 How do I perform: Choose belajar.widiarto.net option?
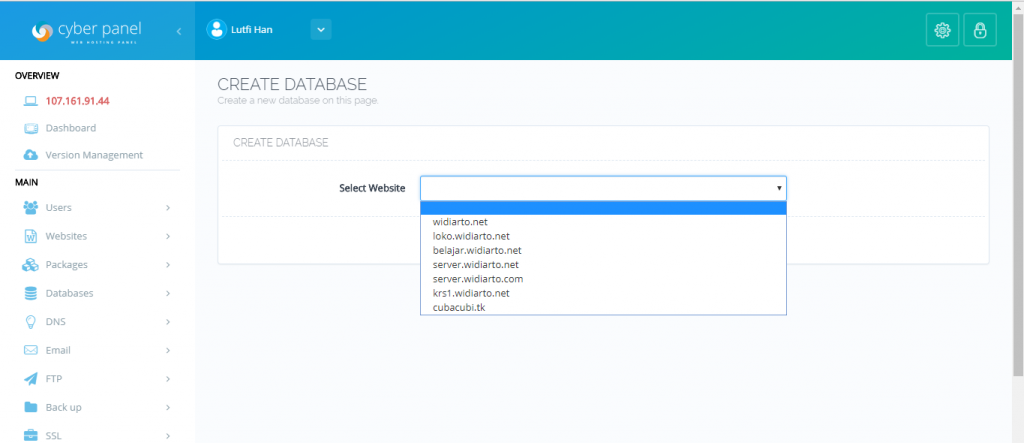(603, 250)
